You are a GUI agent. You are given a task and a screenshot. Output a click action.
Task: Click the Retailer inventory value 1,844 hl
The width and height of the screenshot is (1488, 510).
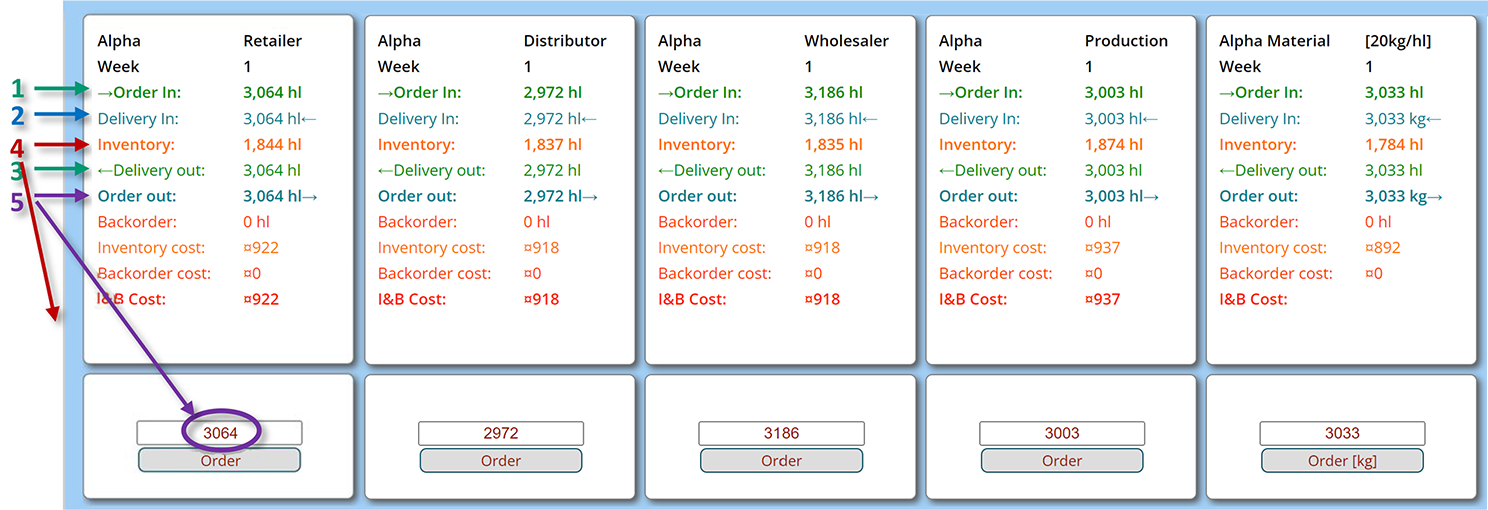pos(272,145)
